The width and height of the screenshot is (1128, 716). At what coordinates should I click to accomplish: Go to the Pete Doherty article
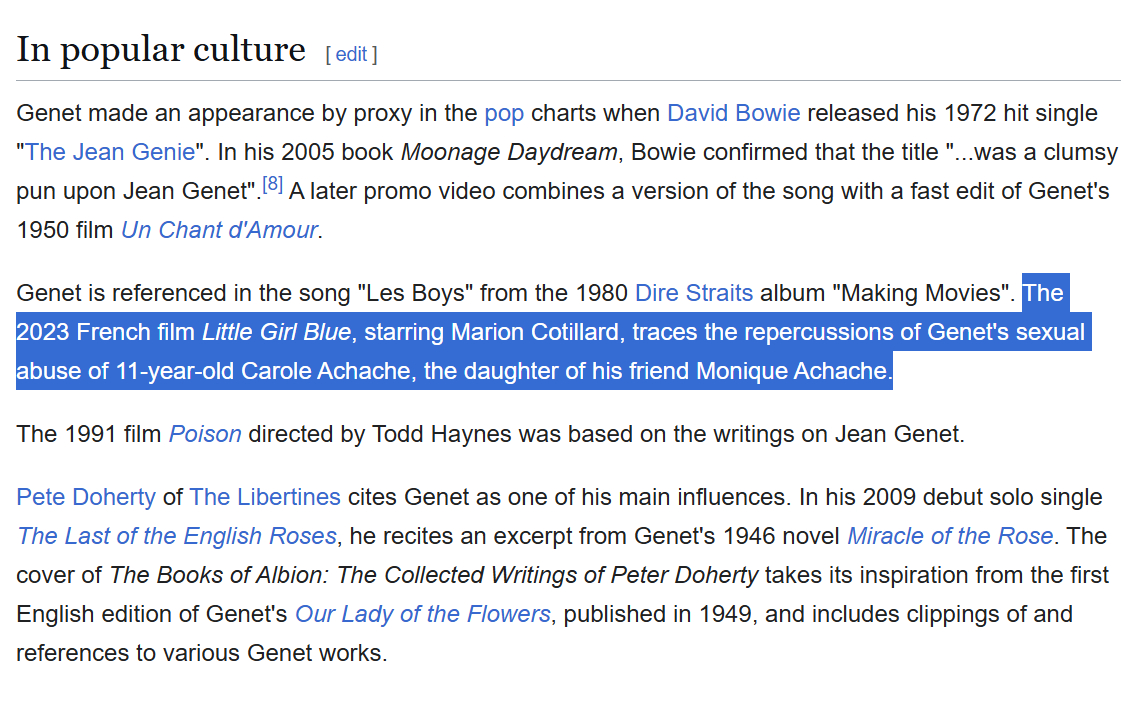tap(86, 497)
